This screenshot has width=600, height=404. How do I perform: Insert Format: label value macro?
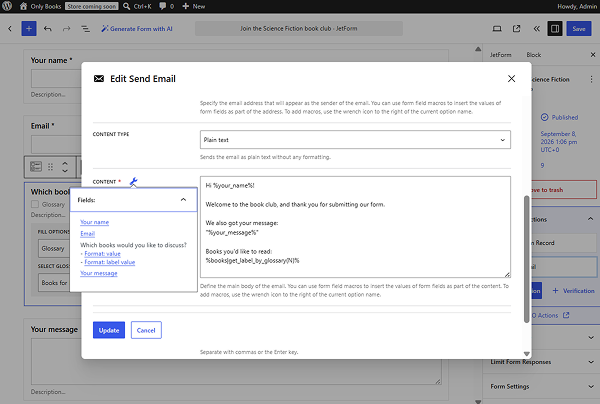(x=109, y=262)
